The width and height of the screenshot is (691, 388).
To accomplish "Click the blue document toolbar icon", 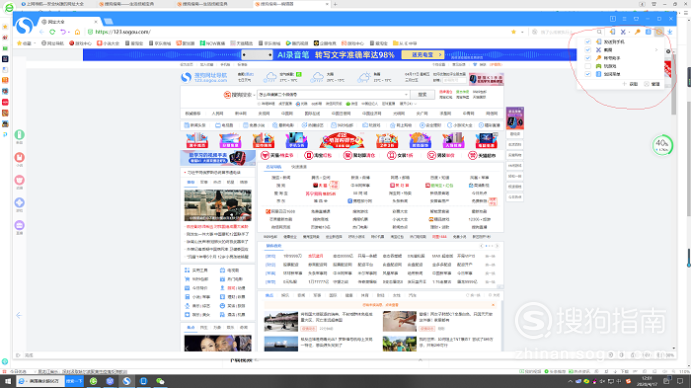I will point(648,32).
